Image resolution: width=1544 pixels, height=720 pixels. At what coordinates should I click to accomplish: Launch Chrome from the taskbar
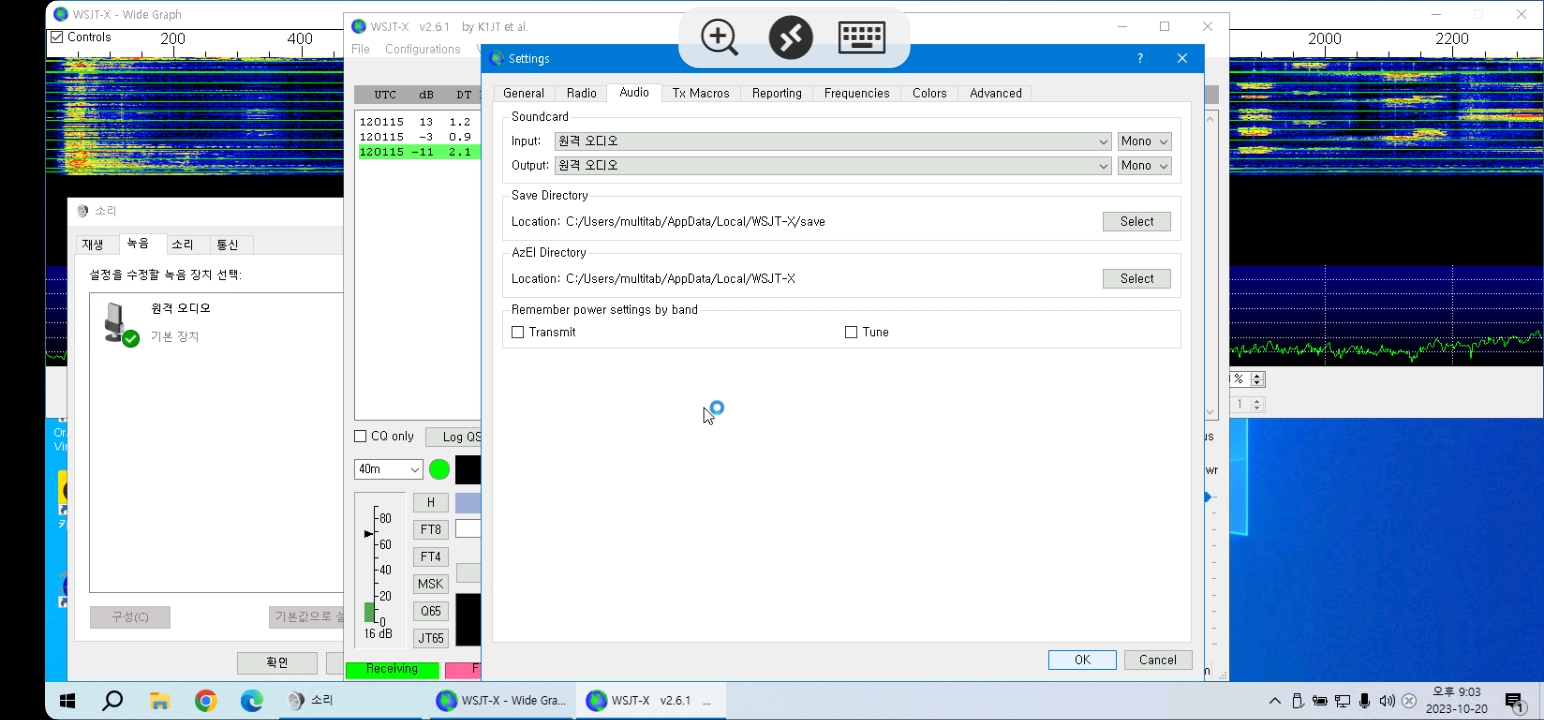coord(205,701)
